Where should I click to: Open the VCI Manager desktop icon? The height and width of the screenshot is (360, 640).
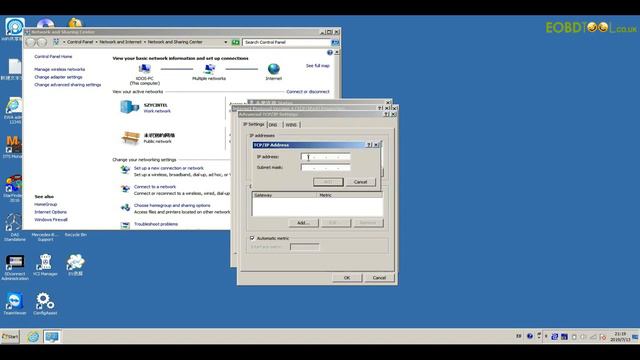click(x=45, y=264)
